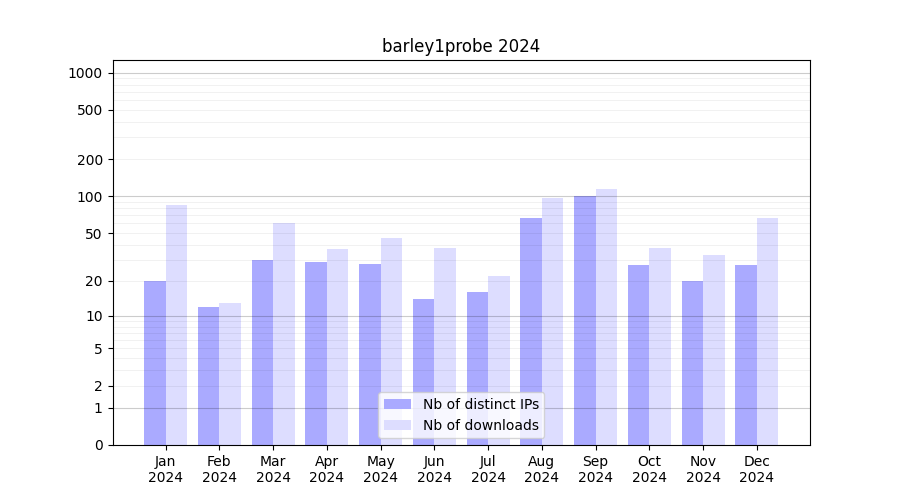Select the 0 y-axis tick label

pyautogui.click(x=98, y=445)
